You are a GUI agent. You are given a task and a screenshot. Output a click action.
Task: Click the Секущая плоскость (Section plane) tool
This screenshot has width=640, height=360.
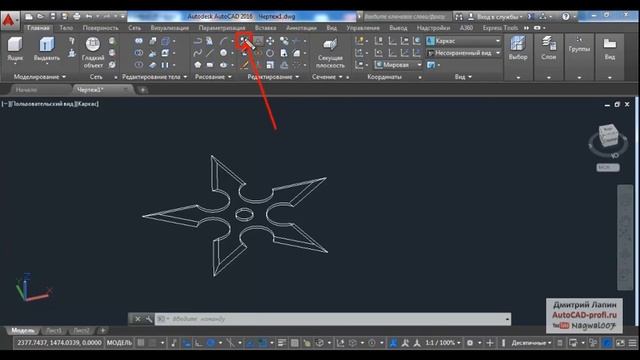(x=330, y=52)
